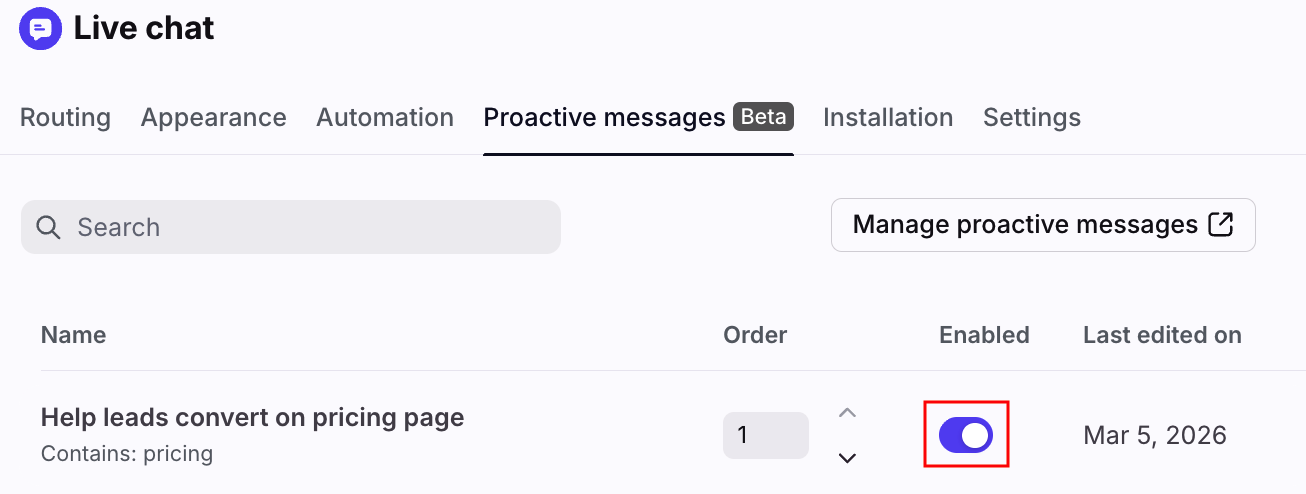Open the Appearance tab

(x=213, y=118)
